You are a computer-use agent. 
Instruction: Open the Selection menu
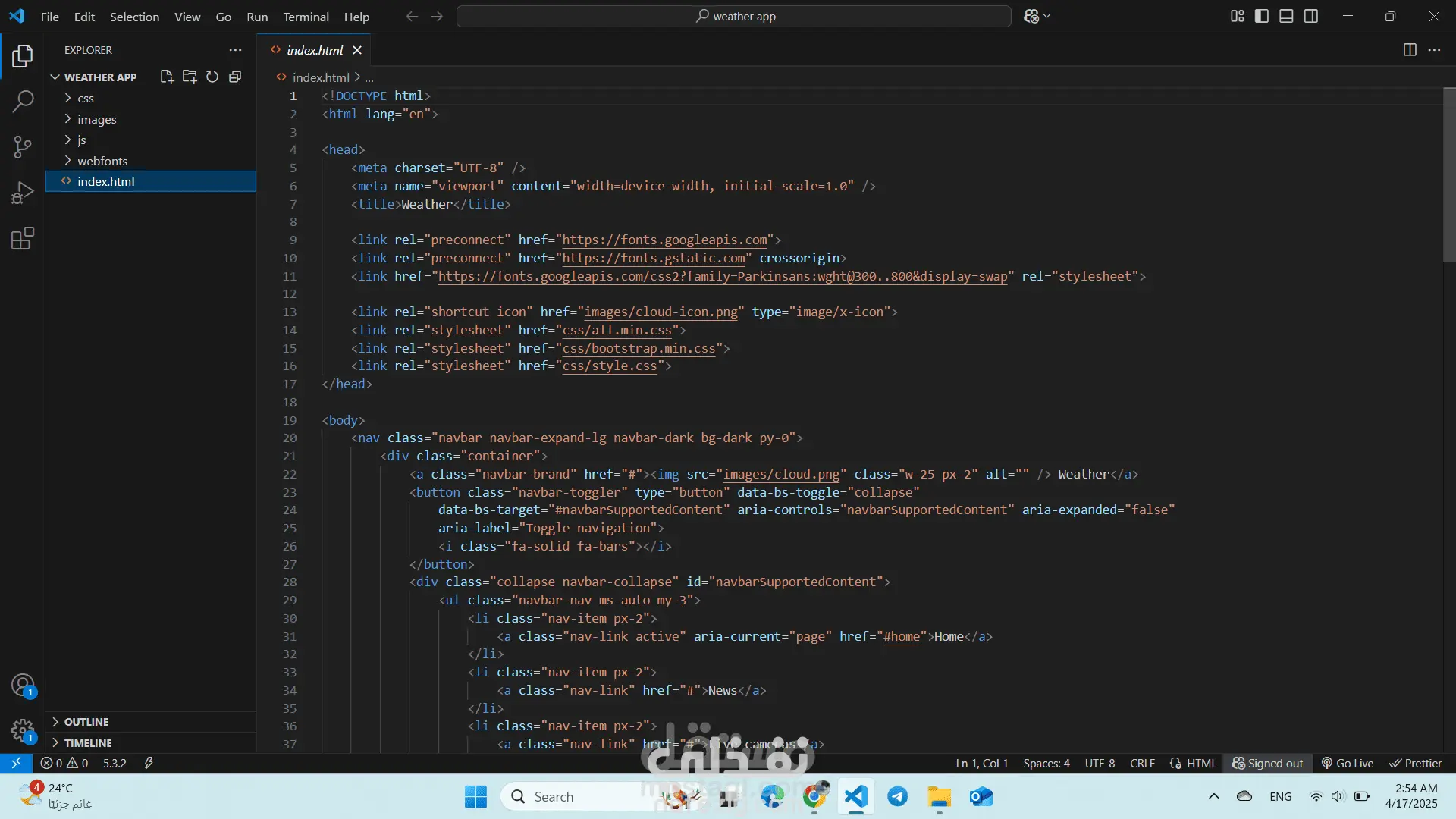pos(134,17)
